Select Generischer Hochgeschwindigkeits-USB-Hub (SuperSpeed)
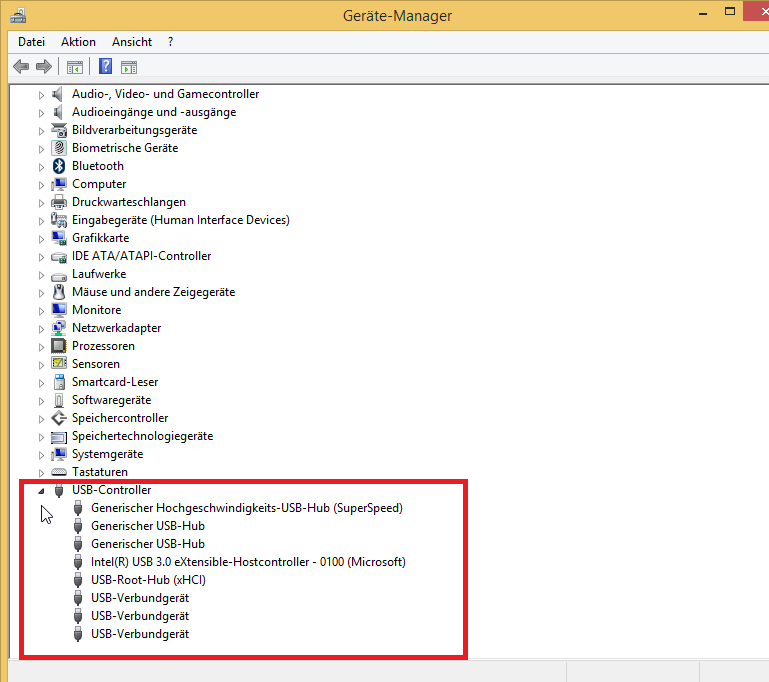This screenshot has height=682, width=769. (247, 508)
